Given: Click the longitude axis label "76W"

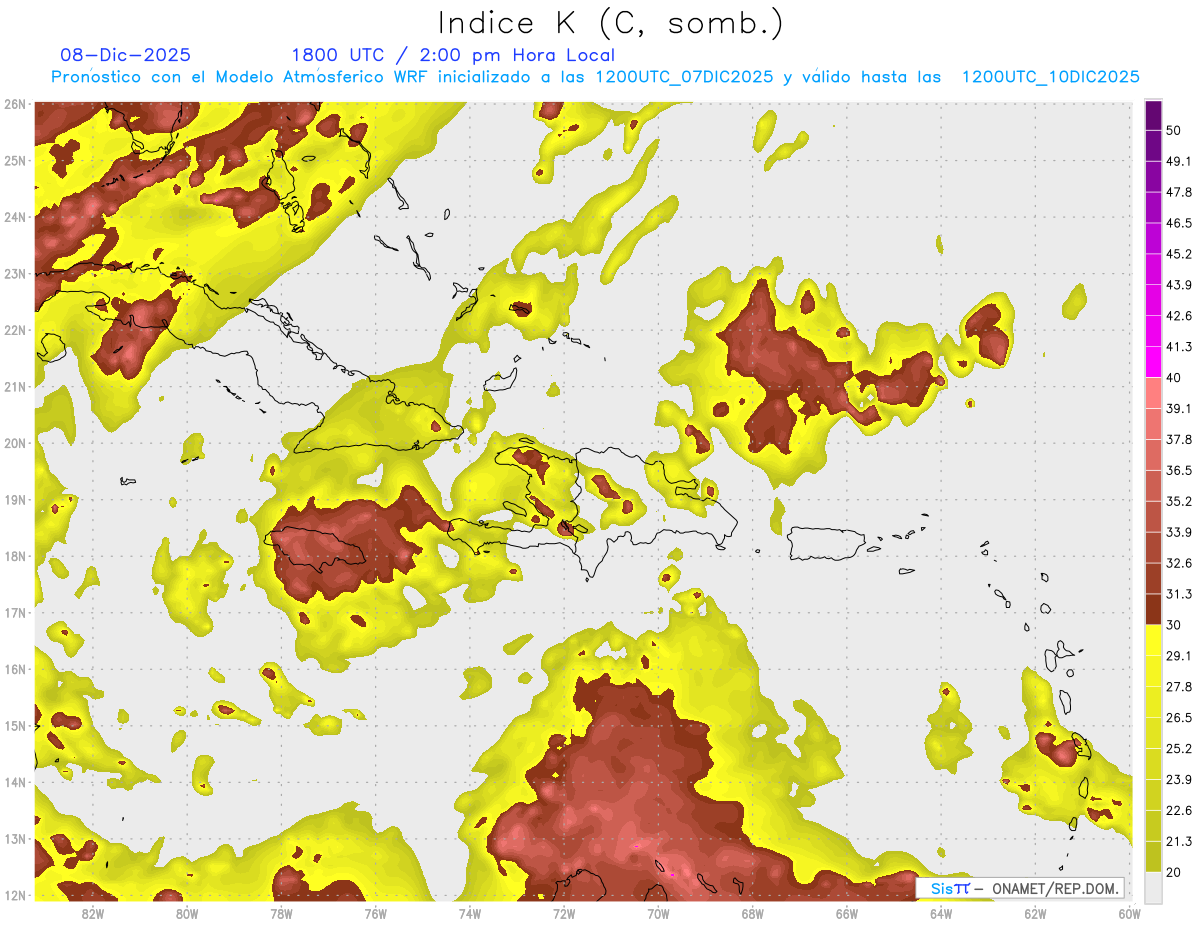Looking at the screenshot, I should (x=375, y=914).
